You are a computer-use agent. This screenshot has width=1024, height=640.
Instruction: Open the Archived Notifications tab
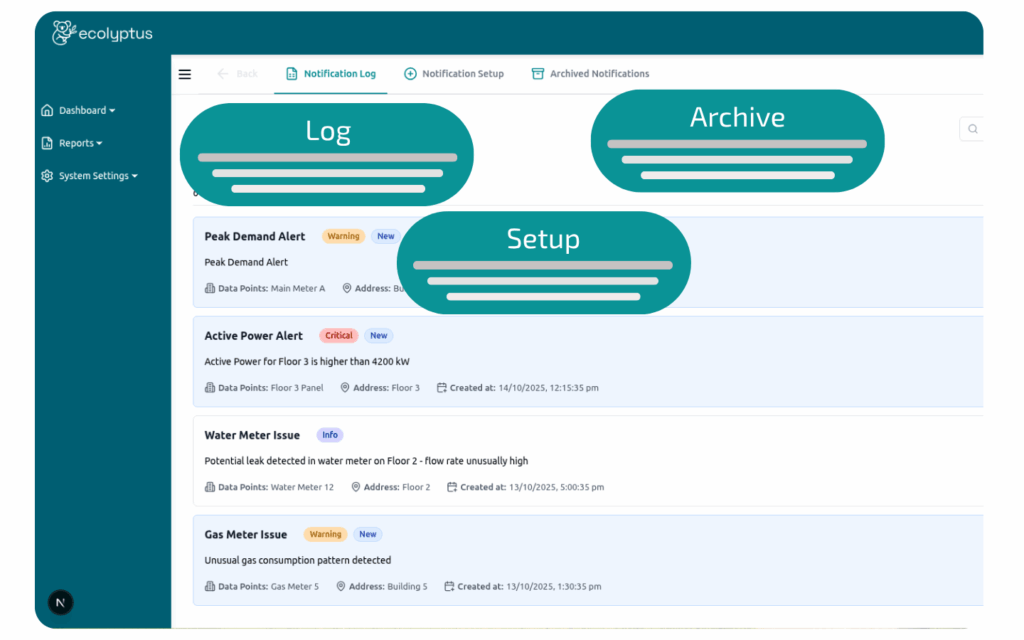click(590, 74)
